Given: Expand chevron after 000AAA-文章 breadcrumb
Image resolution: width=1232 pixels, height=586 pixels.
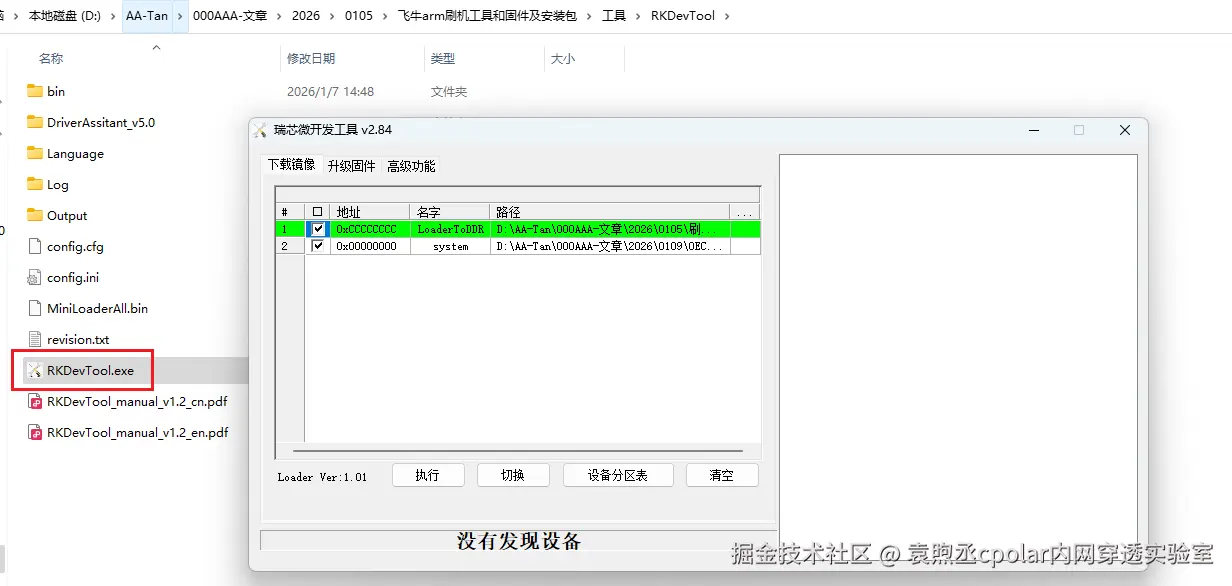Looking at the screenshot, I should [x=279, y=16].
